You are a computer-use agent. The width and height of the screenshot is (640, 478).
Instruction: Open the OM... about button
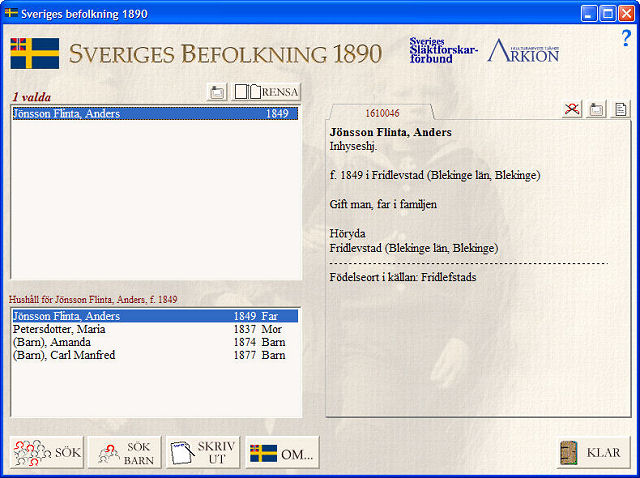point(282,452)
